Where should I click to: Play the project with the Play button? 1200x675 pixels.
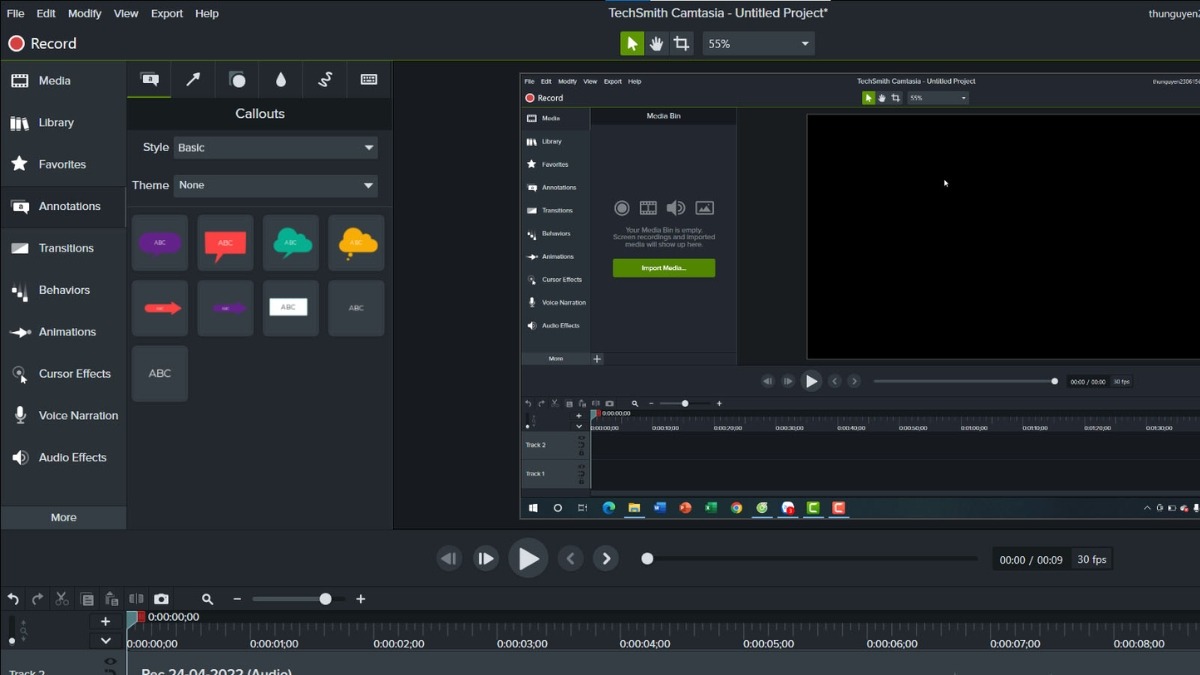(x=528, y=559)
